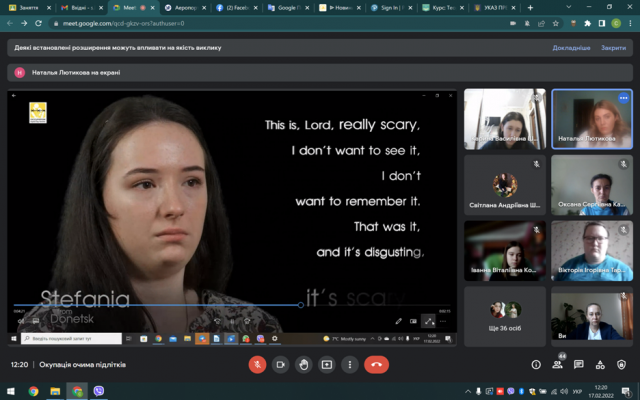Show participants list icon
Viewport: 640px width, 400px height.
(558, 364)
